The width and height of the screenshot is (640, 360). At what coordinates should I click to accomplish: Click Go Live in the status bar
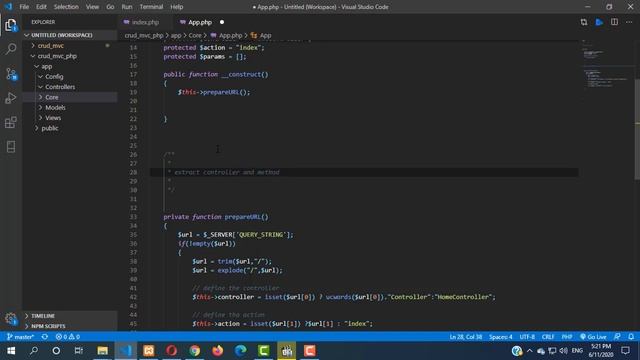(x=593, y=337)
